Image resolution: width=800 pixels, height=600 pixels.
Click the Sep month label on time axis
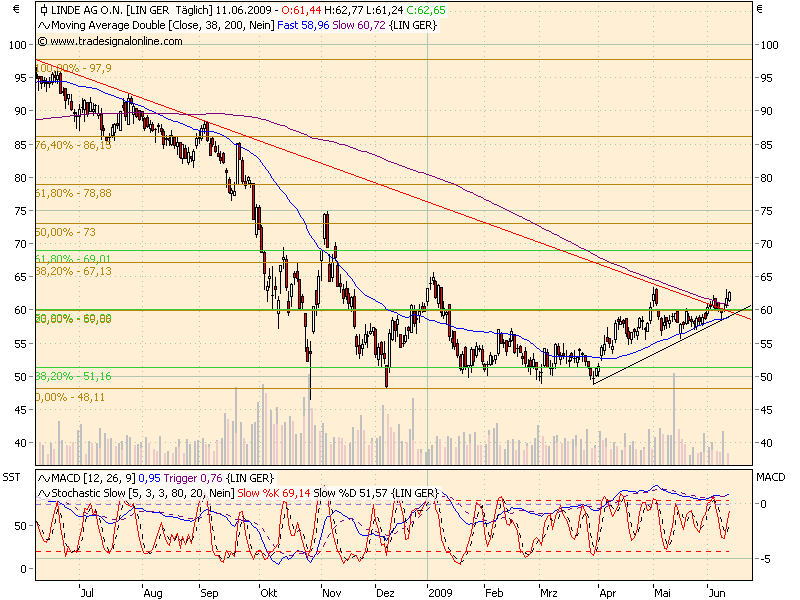click(x=209, y=593)
